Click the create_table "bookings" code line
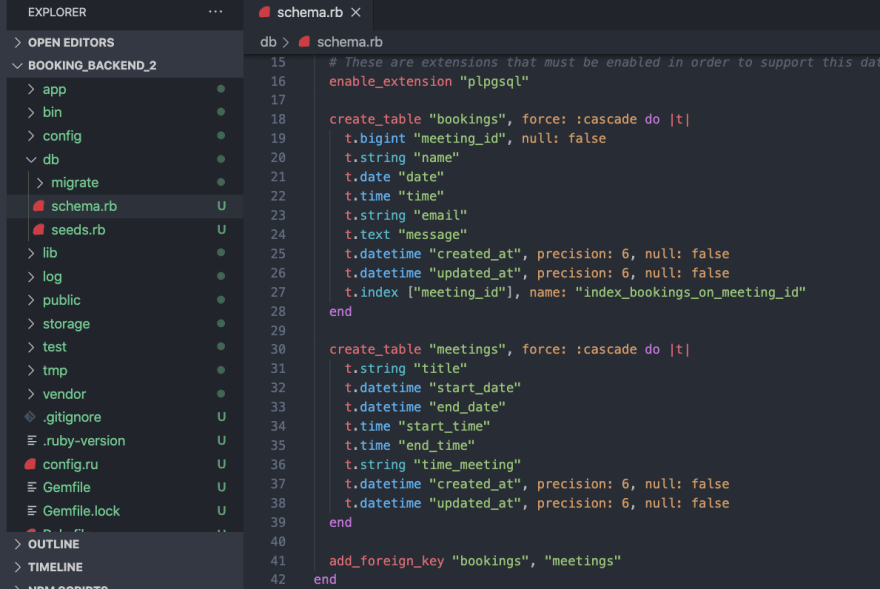This screenshot has height=589, width=880. pos(510,119)
